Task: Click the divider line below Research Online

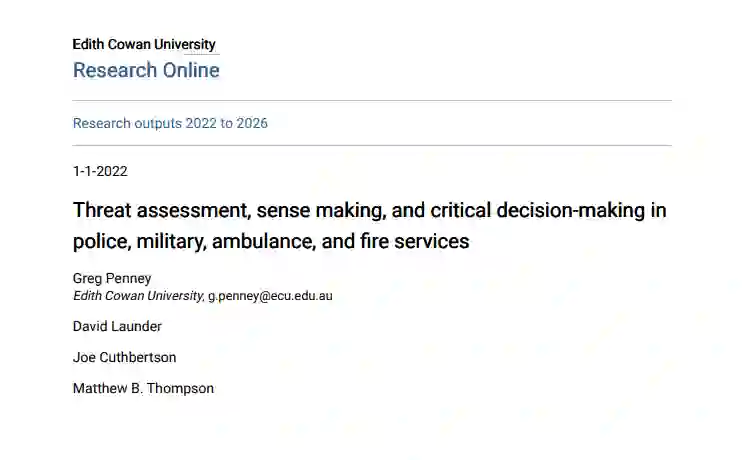Action: (372, 101)
